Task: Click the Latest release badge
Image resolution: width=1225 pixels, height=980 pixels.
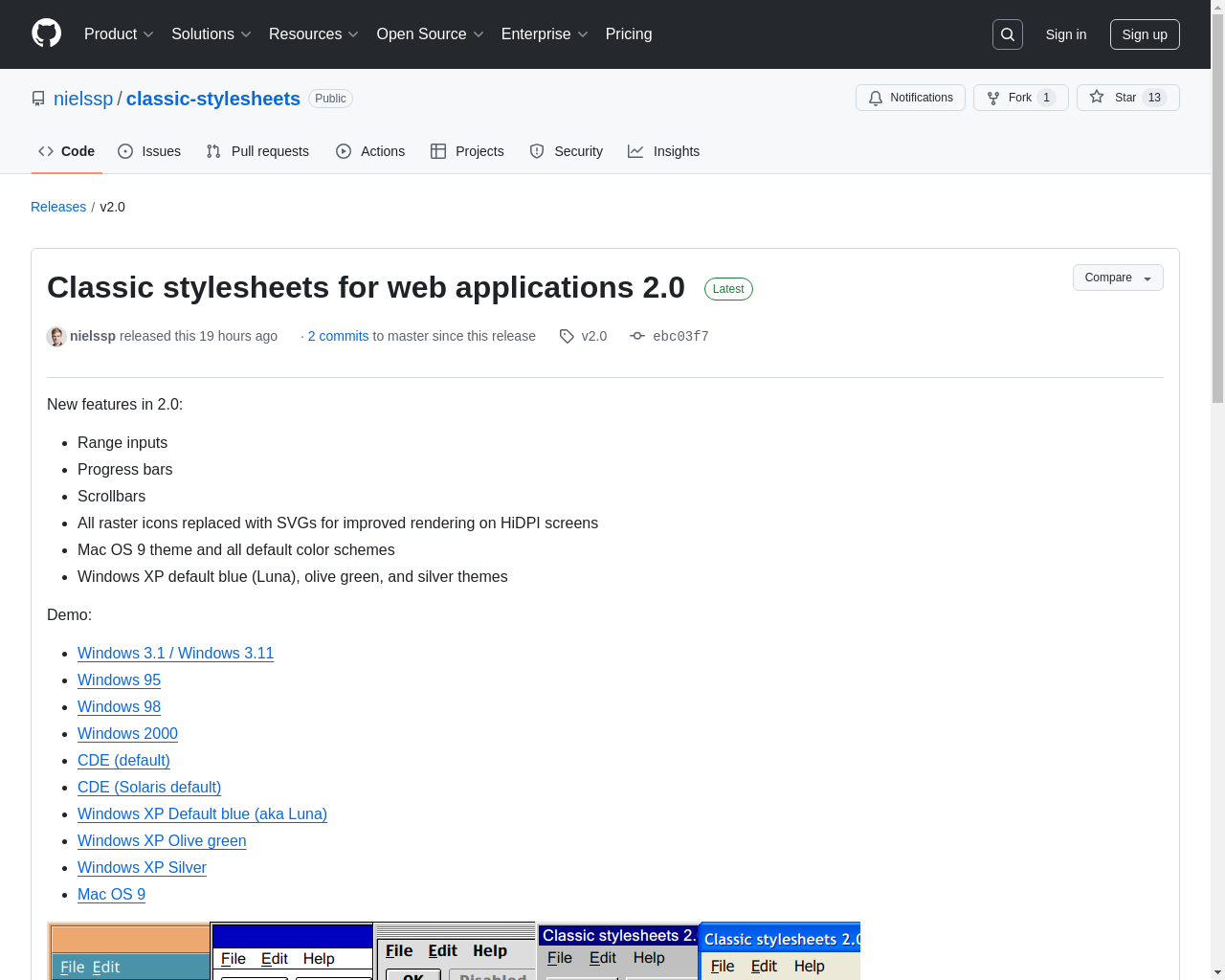Action: pos(728,289)
